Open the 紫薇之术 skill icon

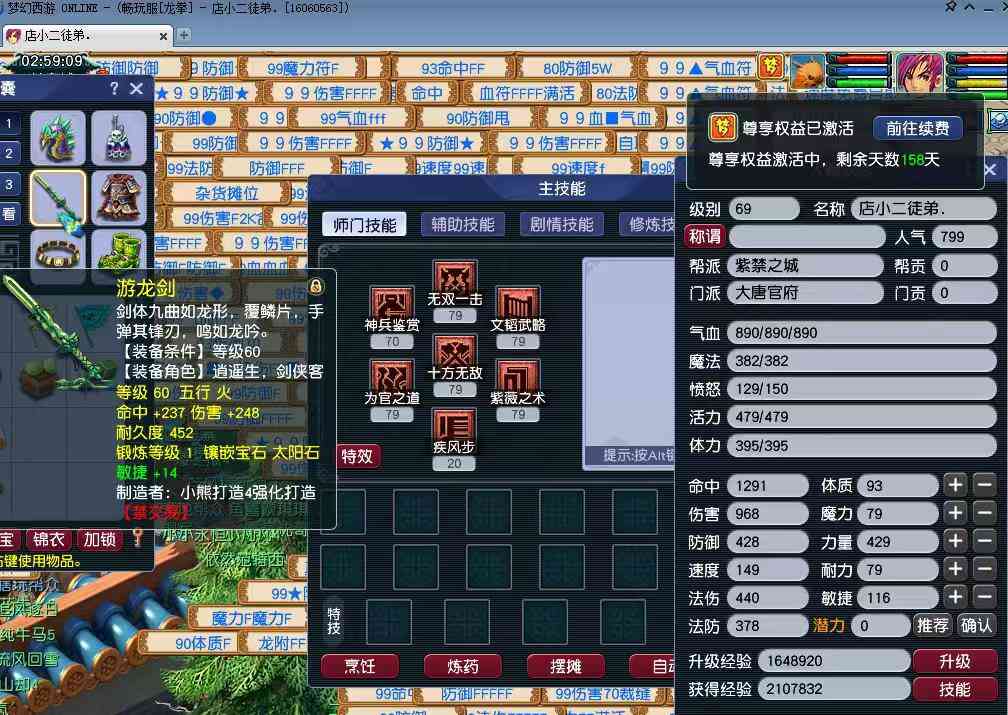click(518, 376)
